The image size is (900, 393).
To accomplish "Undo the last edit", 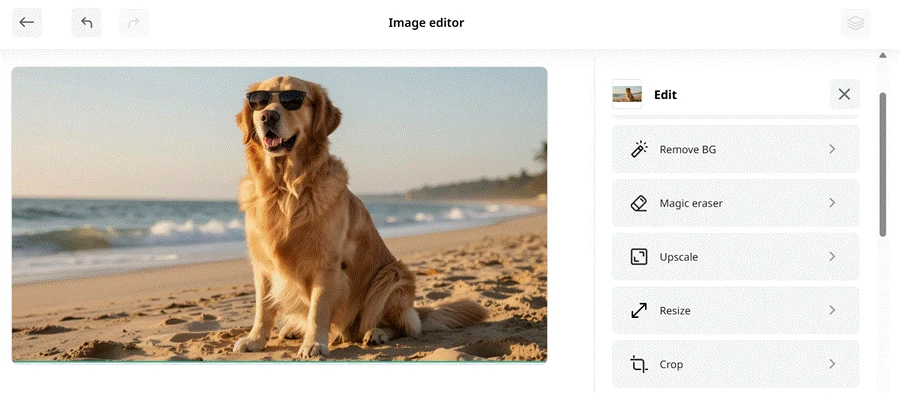I will (87, 22).
